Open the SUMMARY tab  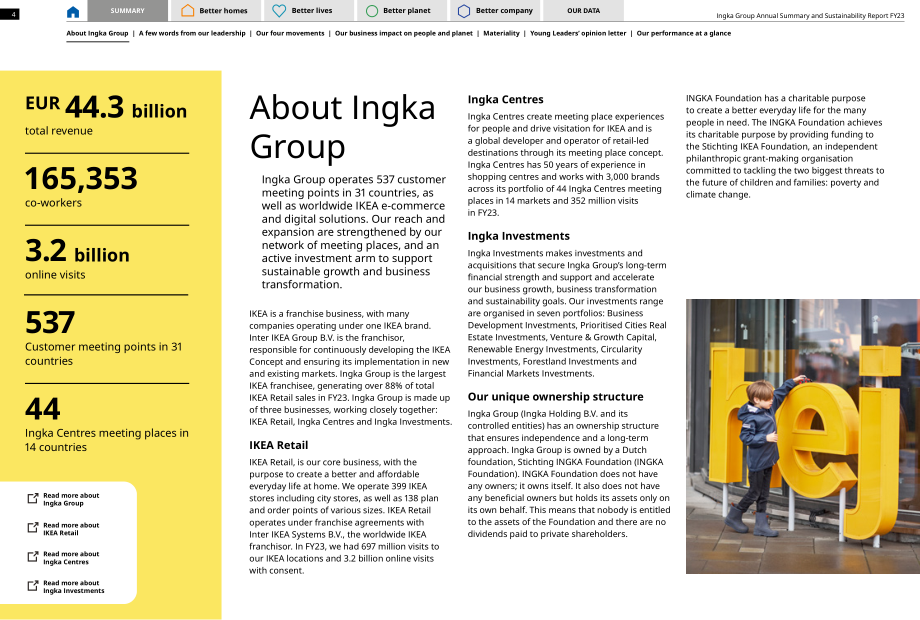tap(127, 11)
